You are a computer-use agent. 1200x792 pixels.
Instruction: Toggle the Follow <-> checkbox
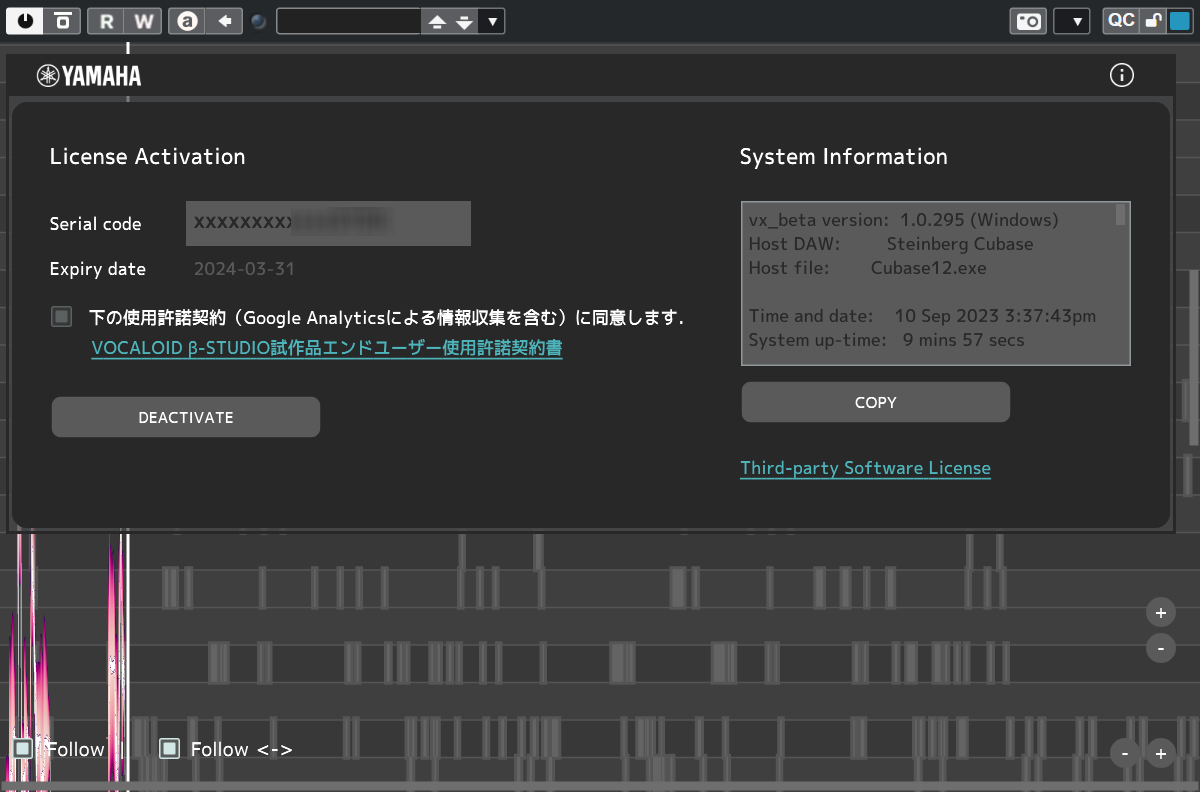(170, 748)
